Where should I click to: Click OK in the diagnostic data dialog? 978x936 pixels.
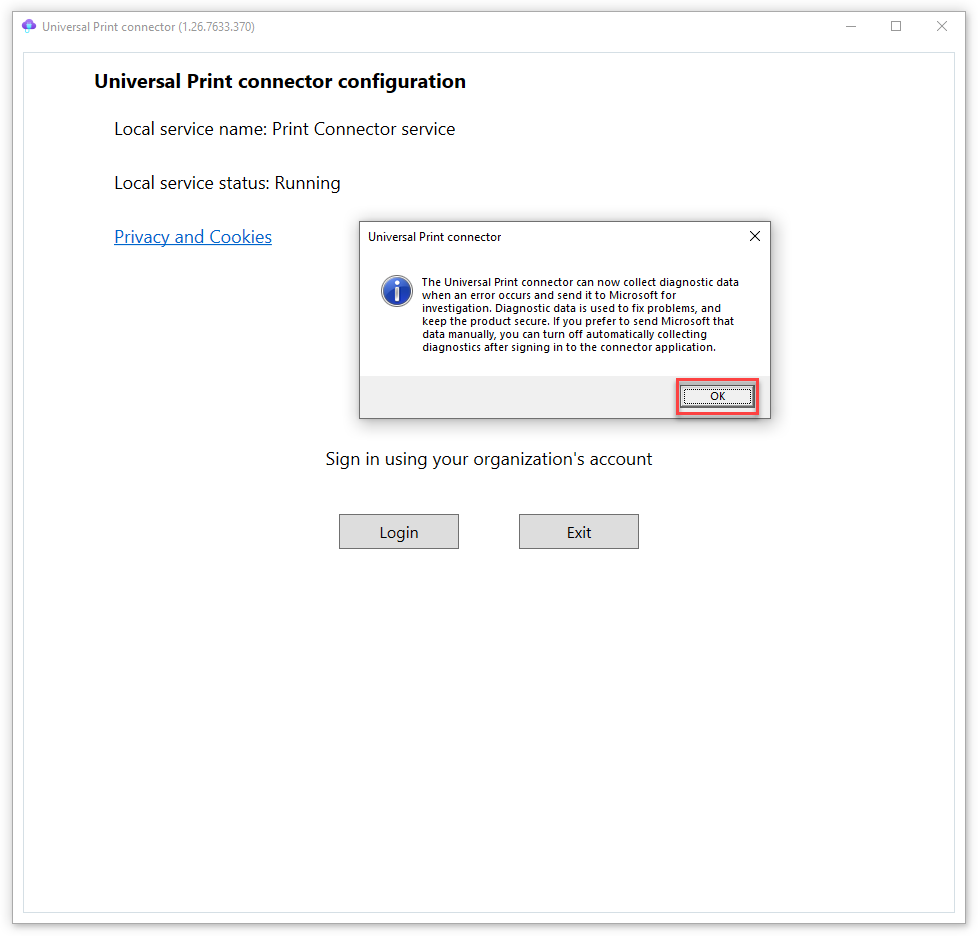click(x=717, y=396)
